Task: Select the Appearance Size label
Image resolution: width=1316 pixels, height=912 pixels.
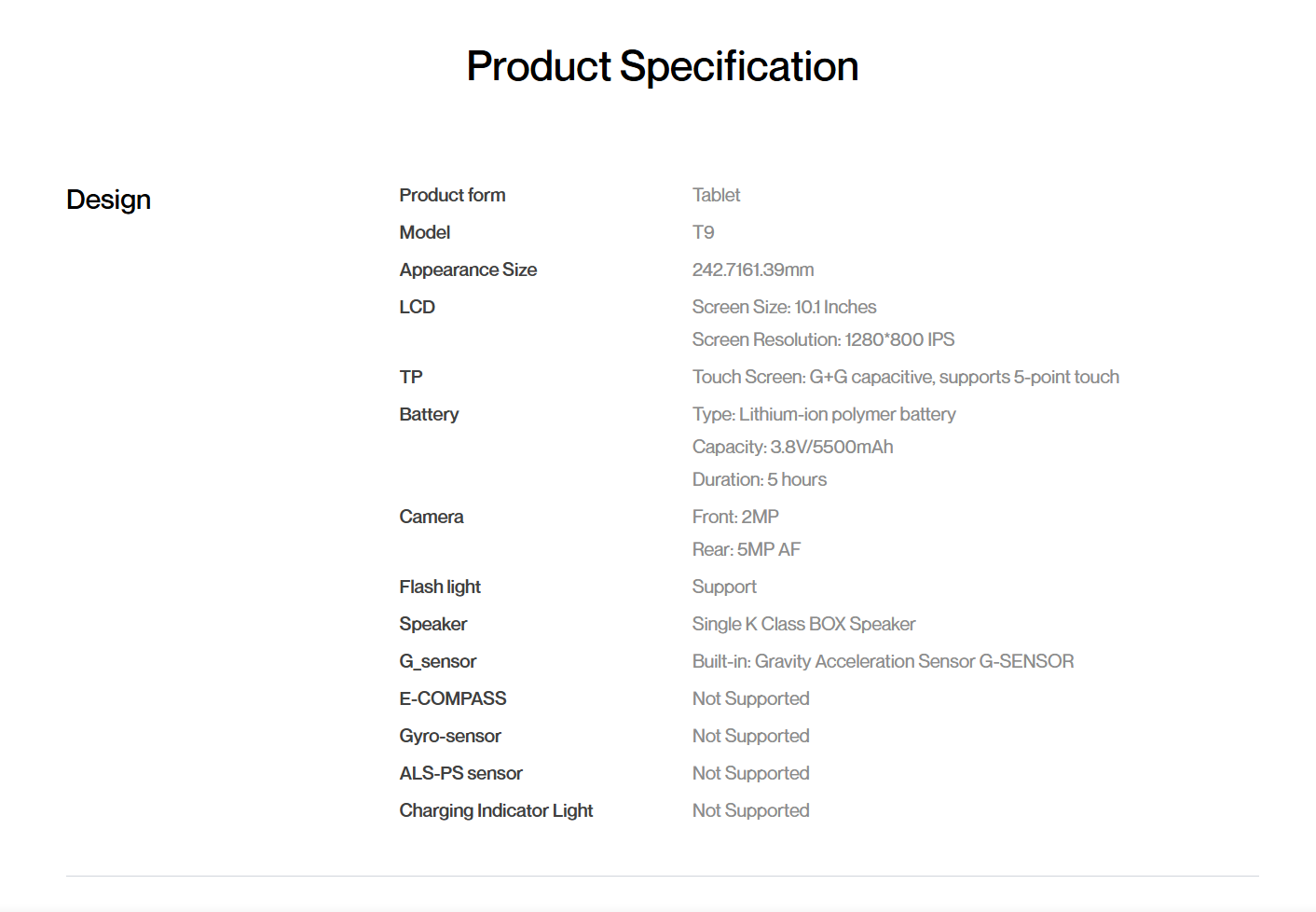Action: click(x=468, y=269)
